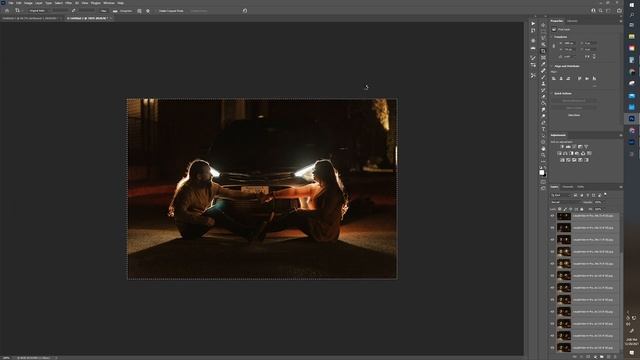Collapse the Quick Actions section
The image size is (640, 360).
click(x=551, y=93)
